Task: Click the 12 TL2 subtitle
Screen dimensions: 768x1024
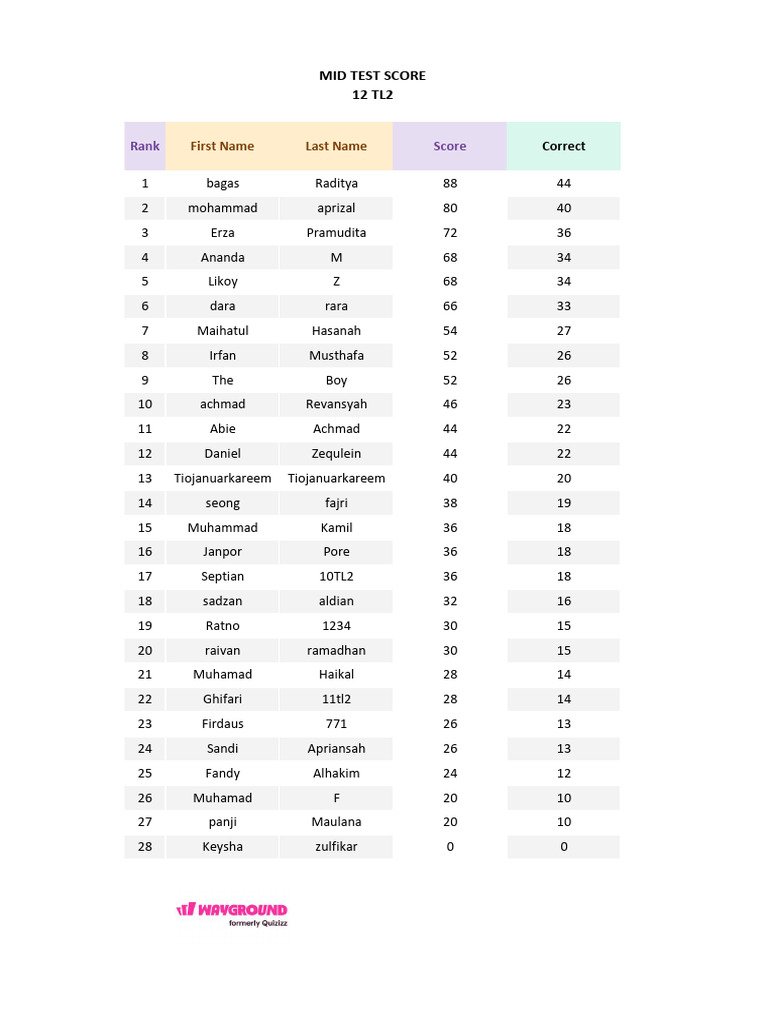Action: click(372, 95)
